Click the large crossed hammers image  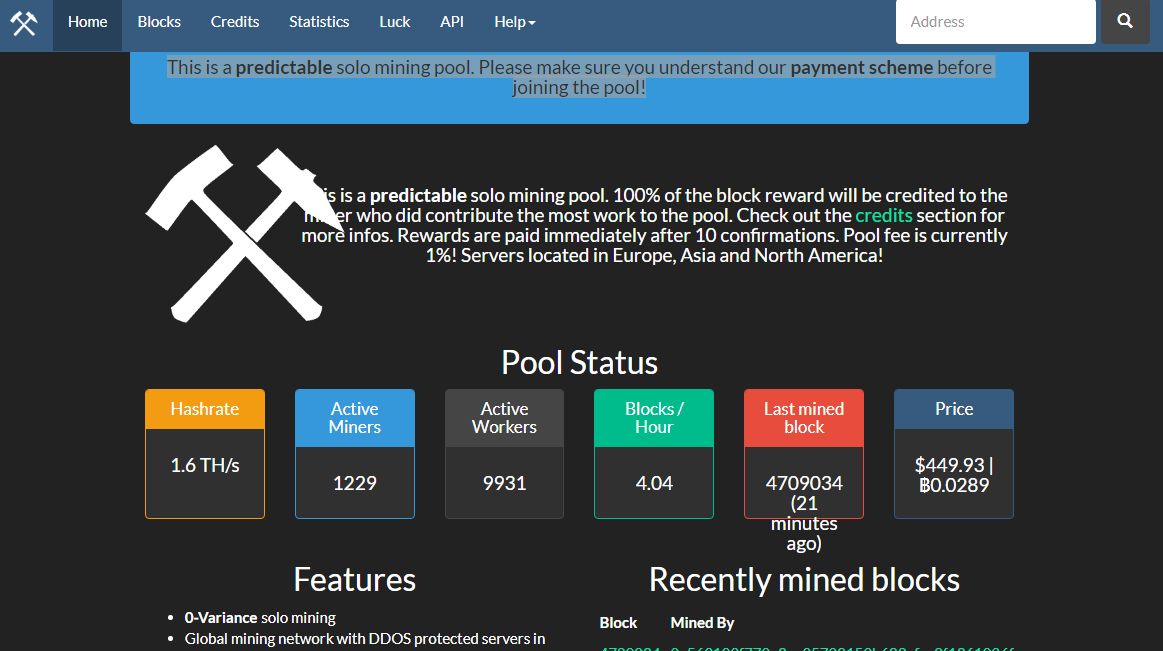tap(236, 234)
